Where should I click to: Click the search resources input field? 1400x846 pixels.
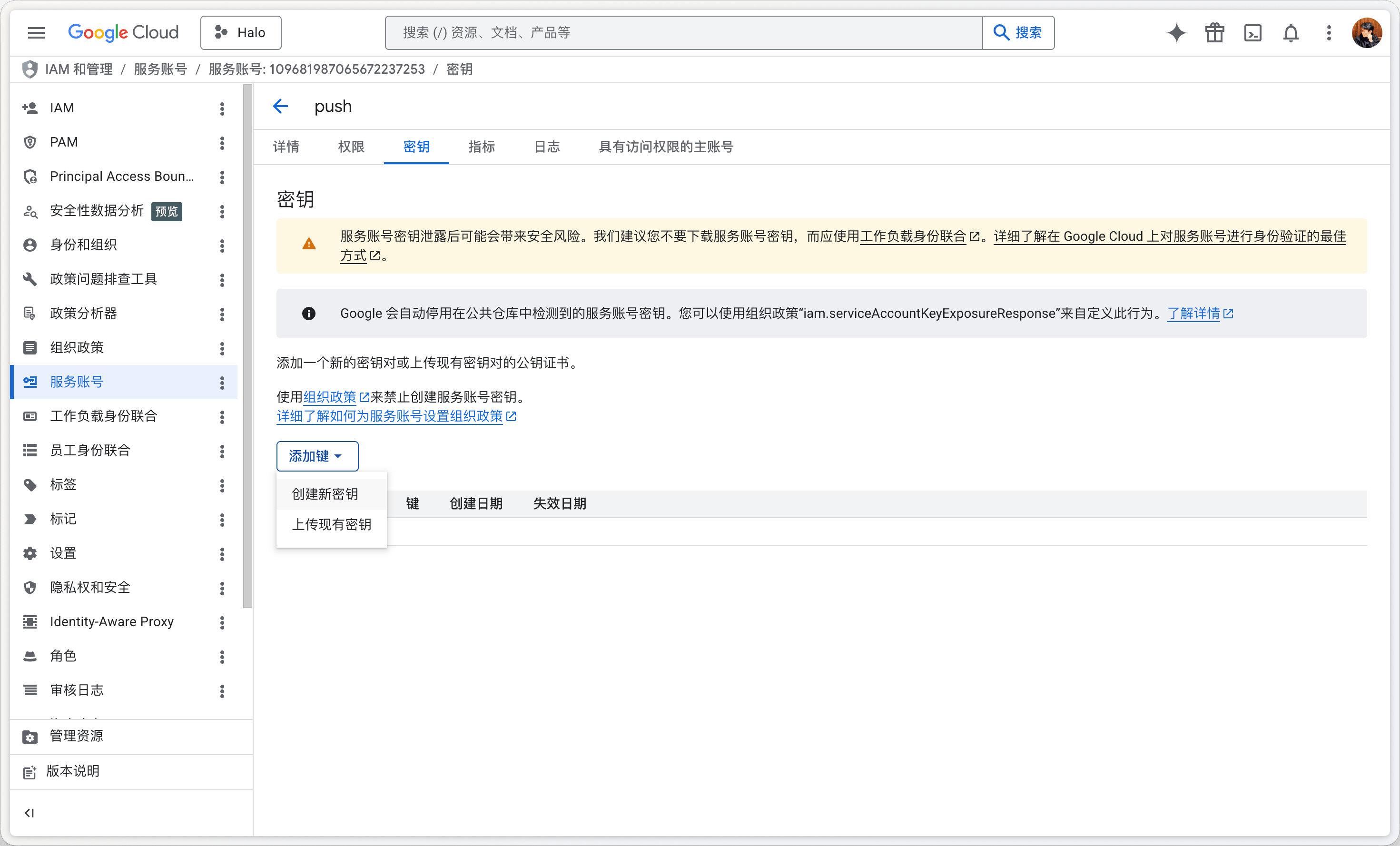coord(683,33)
